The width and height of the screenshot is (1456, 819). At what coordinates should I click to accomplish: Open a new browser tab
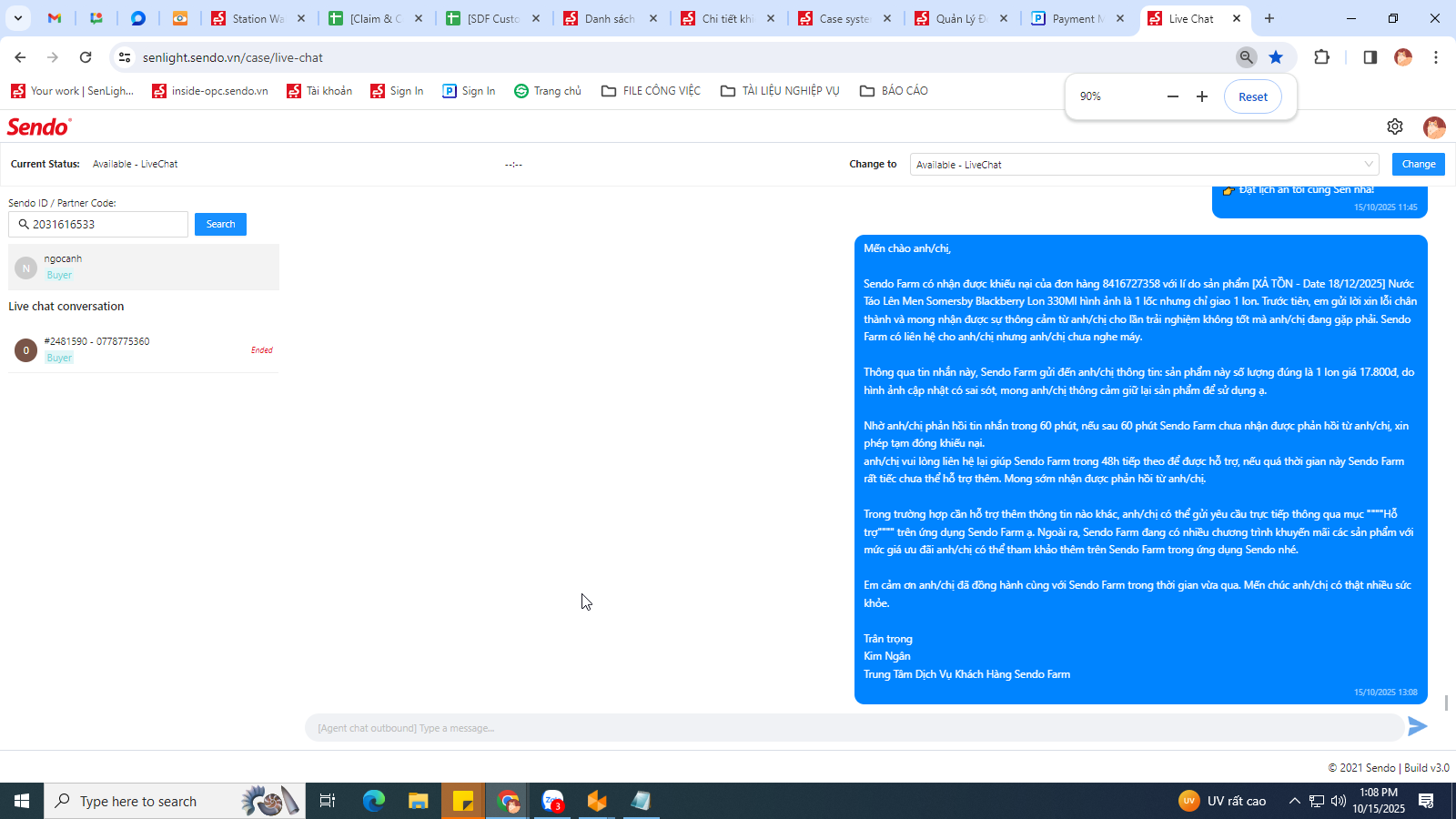1269,18
